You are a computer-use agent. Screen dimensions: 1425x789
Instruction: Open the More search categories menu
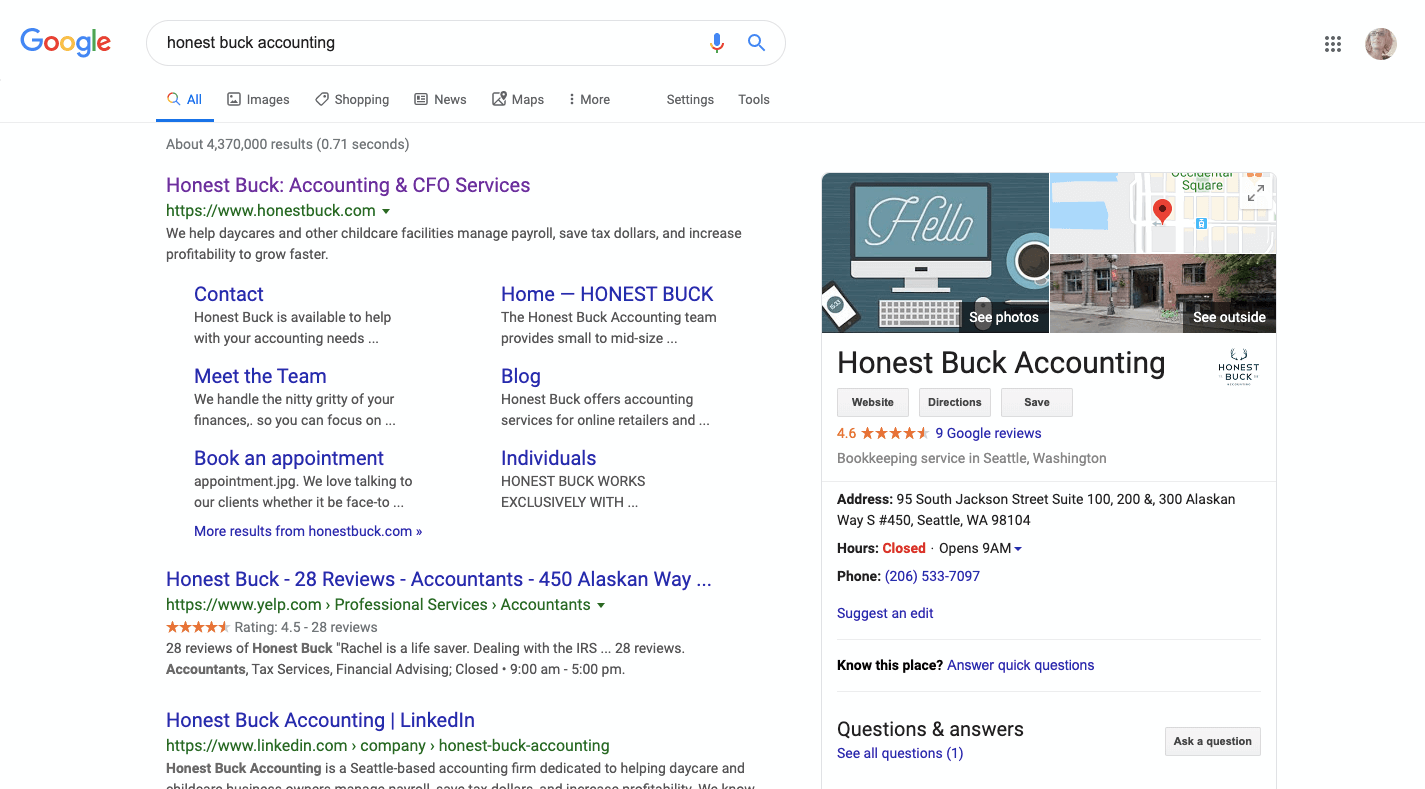589,100
